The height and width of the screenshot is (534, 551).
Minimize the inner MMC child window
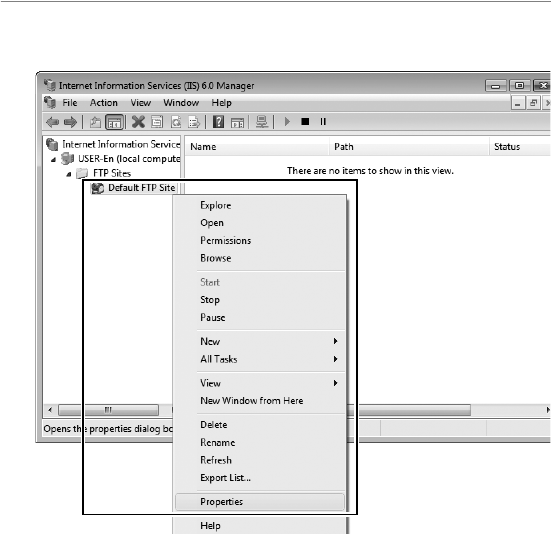(x=518, y=103)
